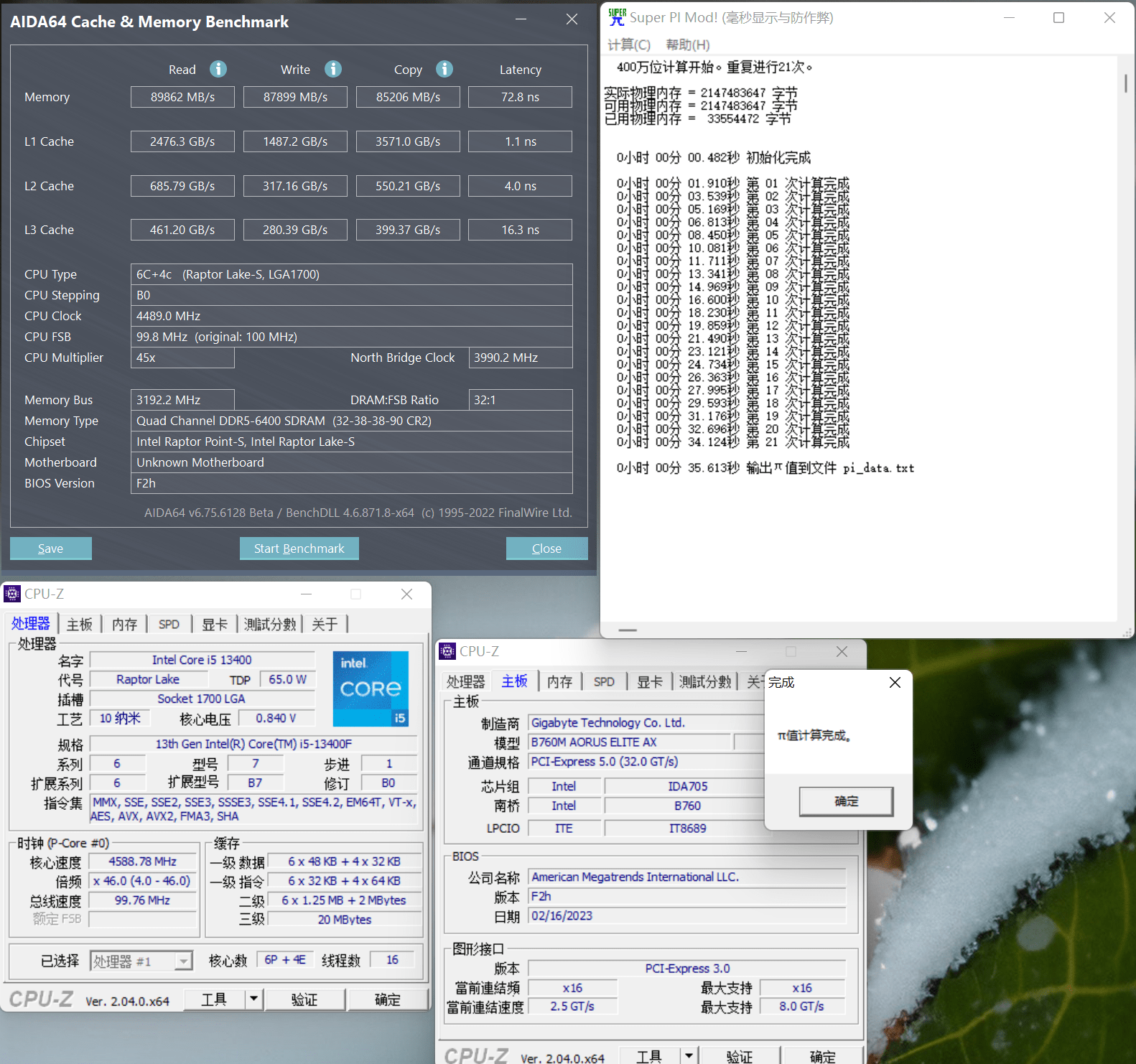Open the 处理器 #1 selection dropdown
The image size is (1136, 1064).
click(x=184, y=961)
